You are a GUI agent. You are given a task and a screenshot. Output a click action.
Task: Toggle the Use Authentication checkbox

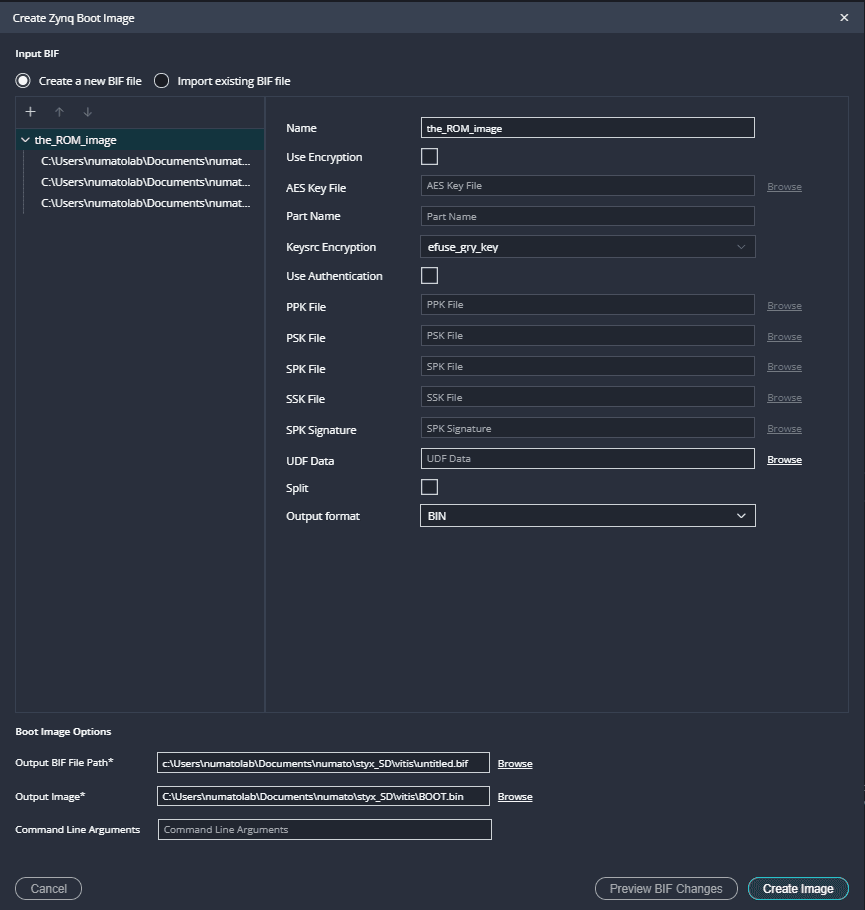point(429,276)
